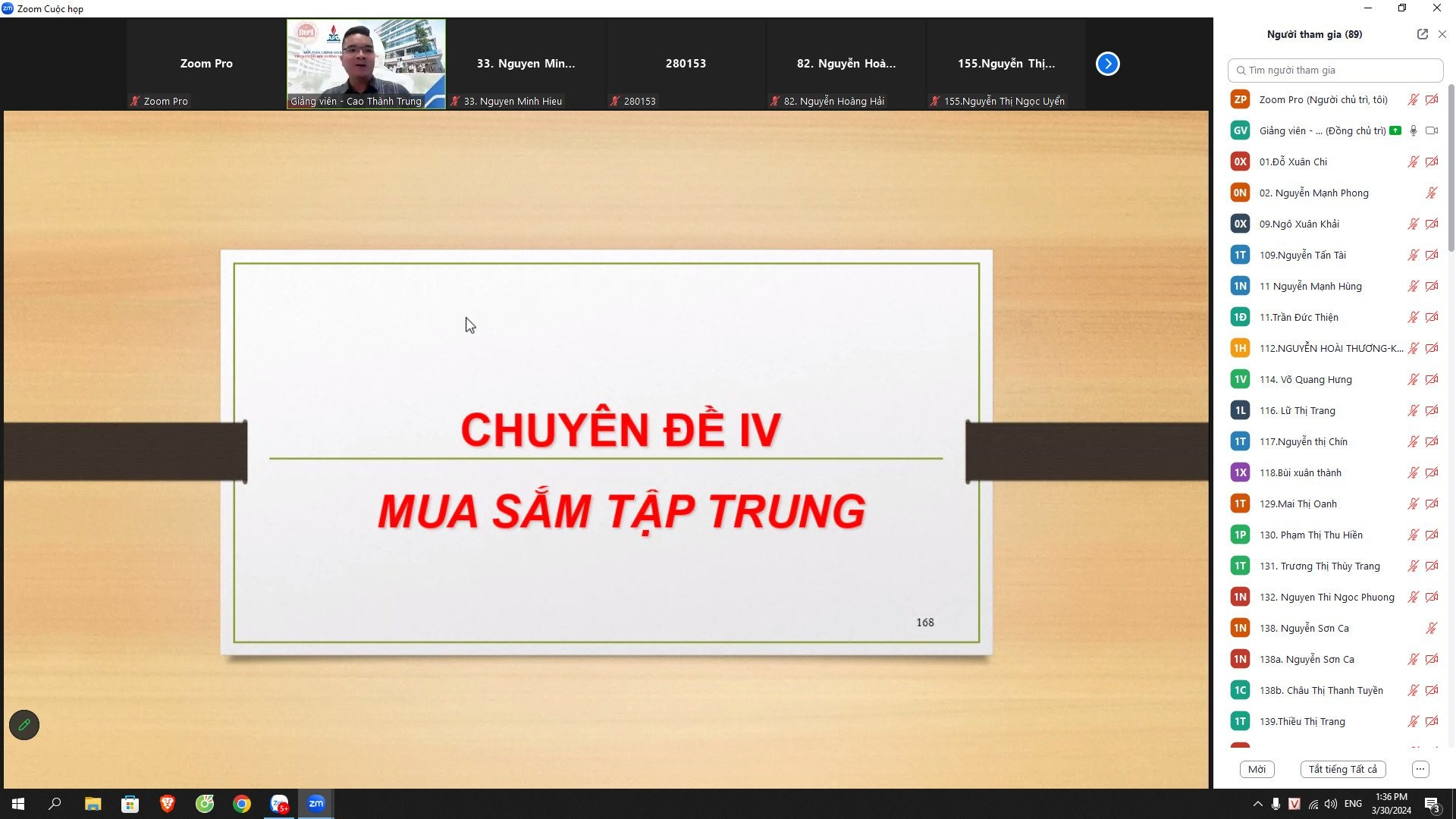The width and height of the screenshot is (1456, 819).
Task: Click the Mời invite button
Action: 1257,769
